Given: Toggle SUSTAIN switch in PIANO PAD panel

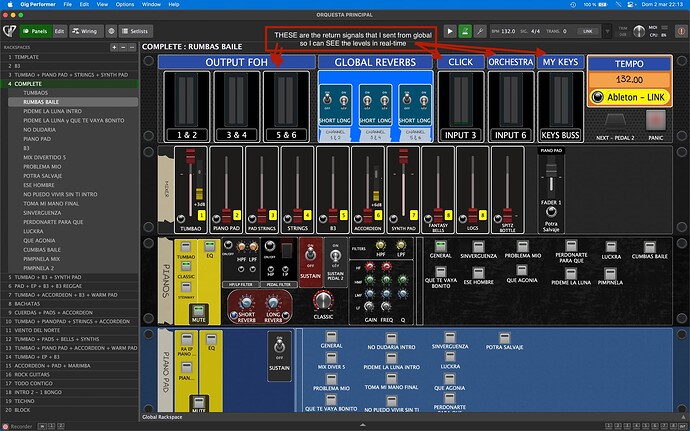Looking at the screenshot, I should tap(279, 347).
